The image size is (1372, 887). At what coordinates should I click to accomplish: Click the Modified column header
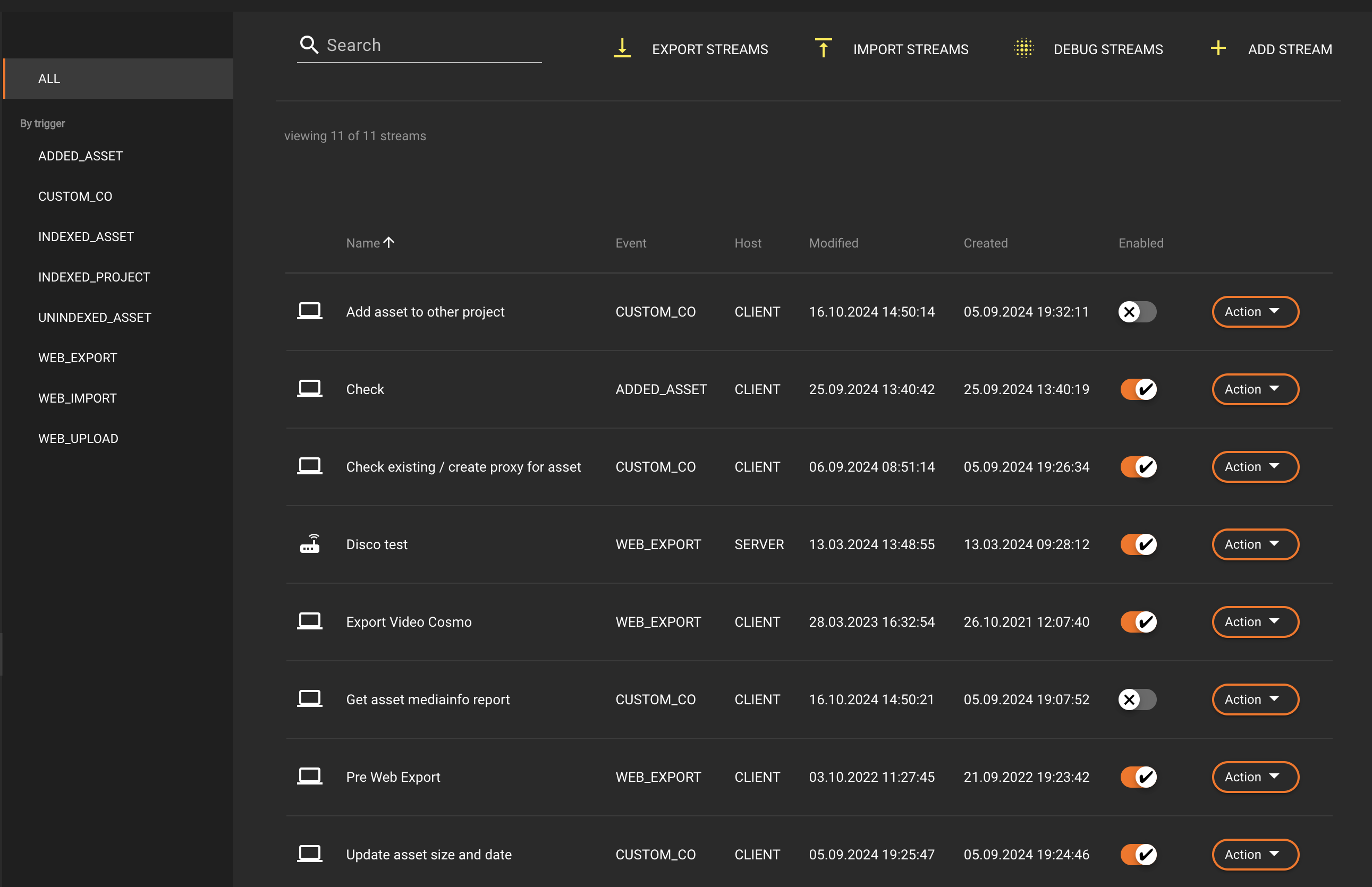[x=833, y=243]
